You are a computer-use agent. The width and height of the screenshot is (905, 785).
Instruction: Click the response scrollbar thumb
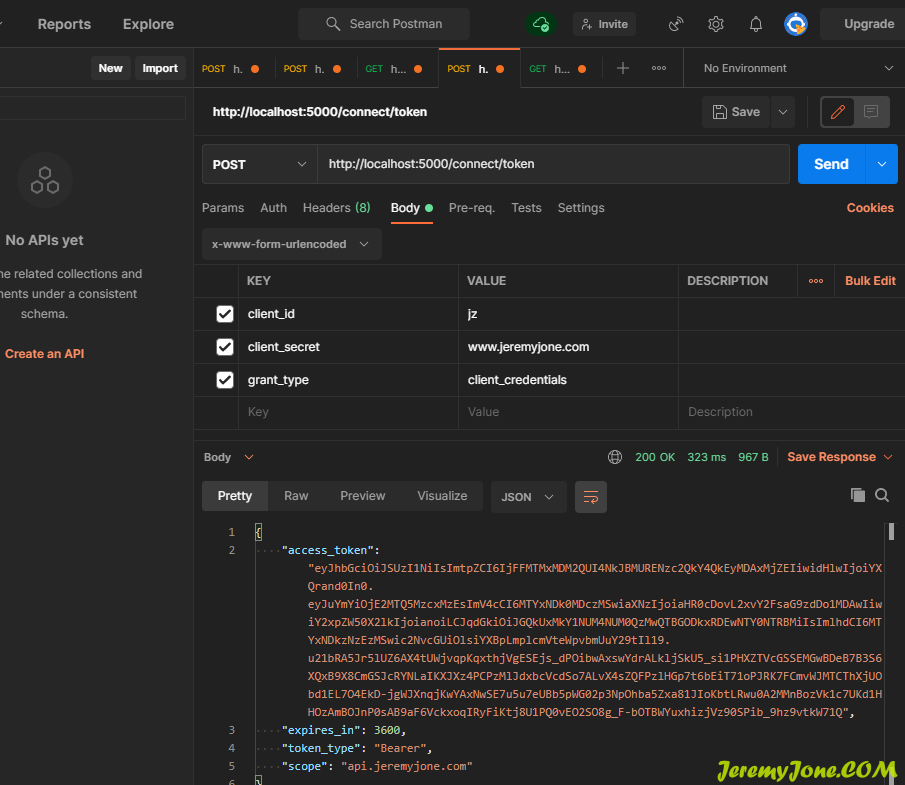pos(891,531)
